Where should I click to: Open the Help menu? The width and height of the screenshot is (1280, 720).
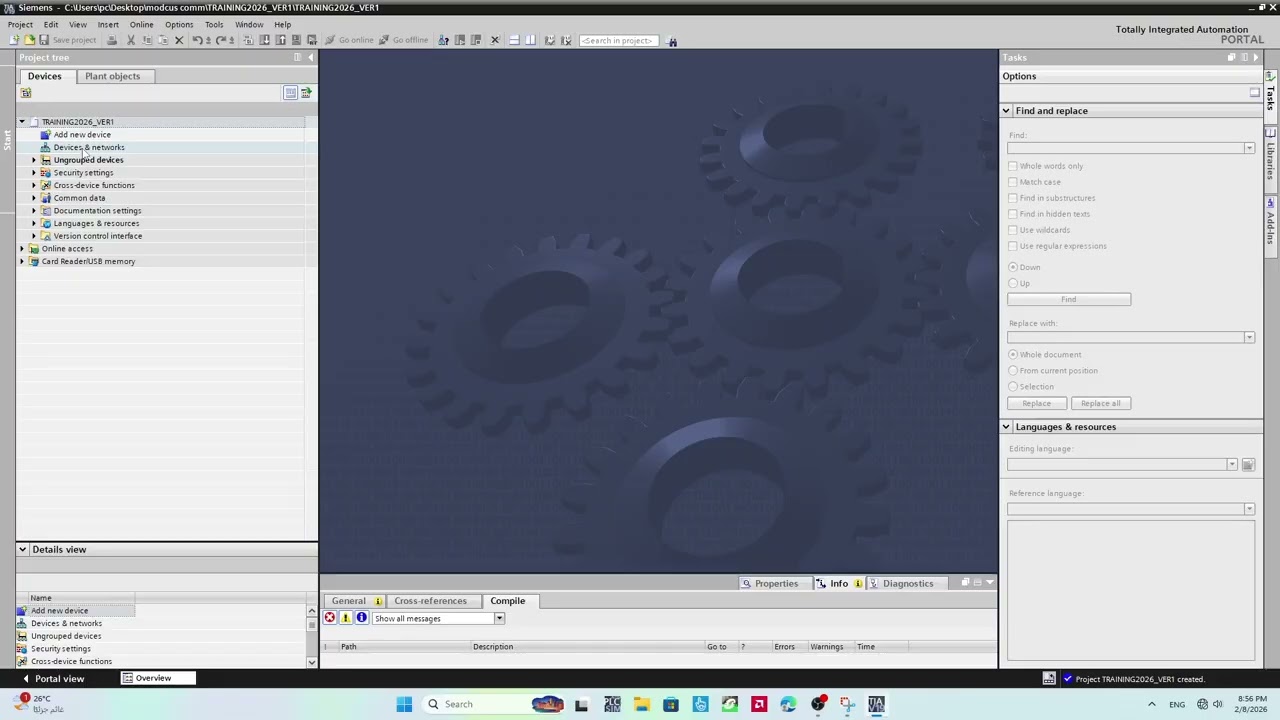282,24
